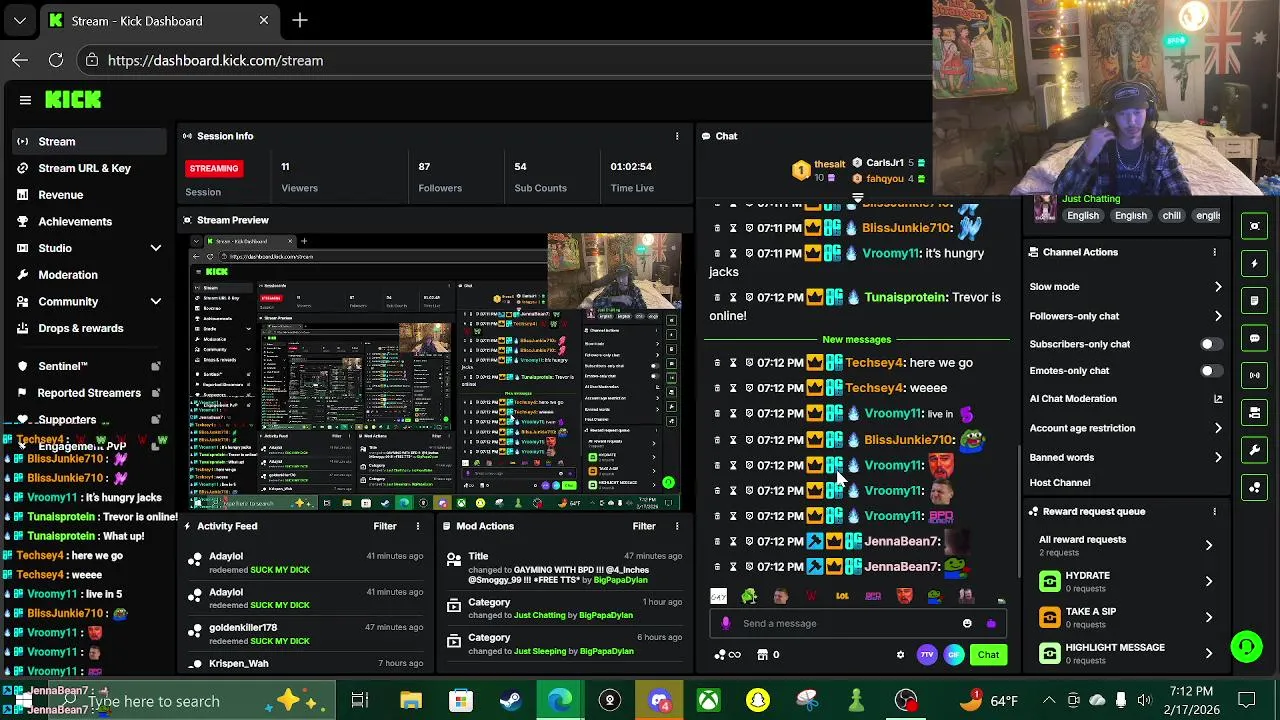Toggle Subscribers-only chat switch
The image size is (1280, 720).
1211,344
